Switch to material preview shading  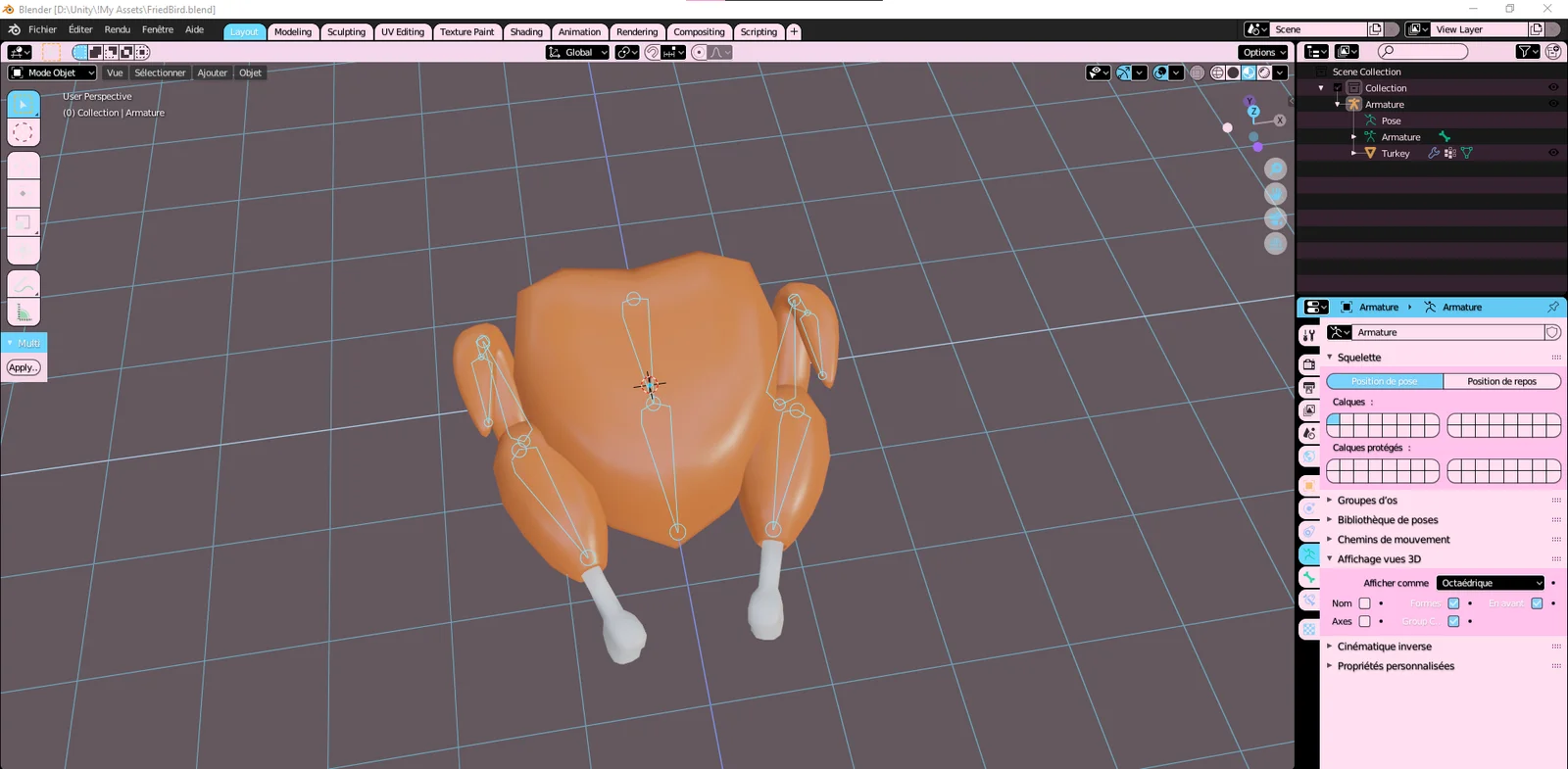pyautogui.click(x=1249, y=72)
